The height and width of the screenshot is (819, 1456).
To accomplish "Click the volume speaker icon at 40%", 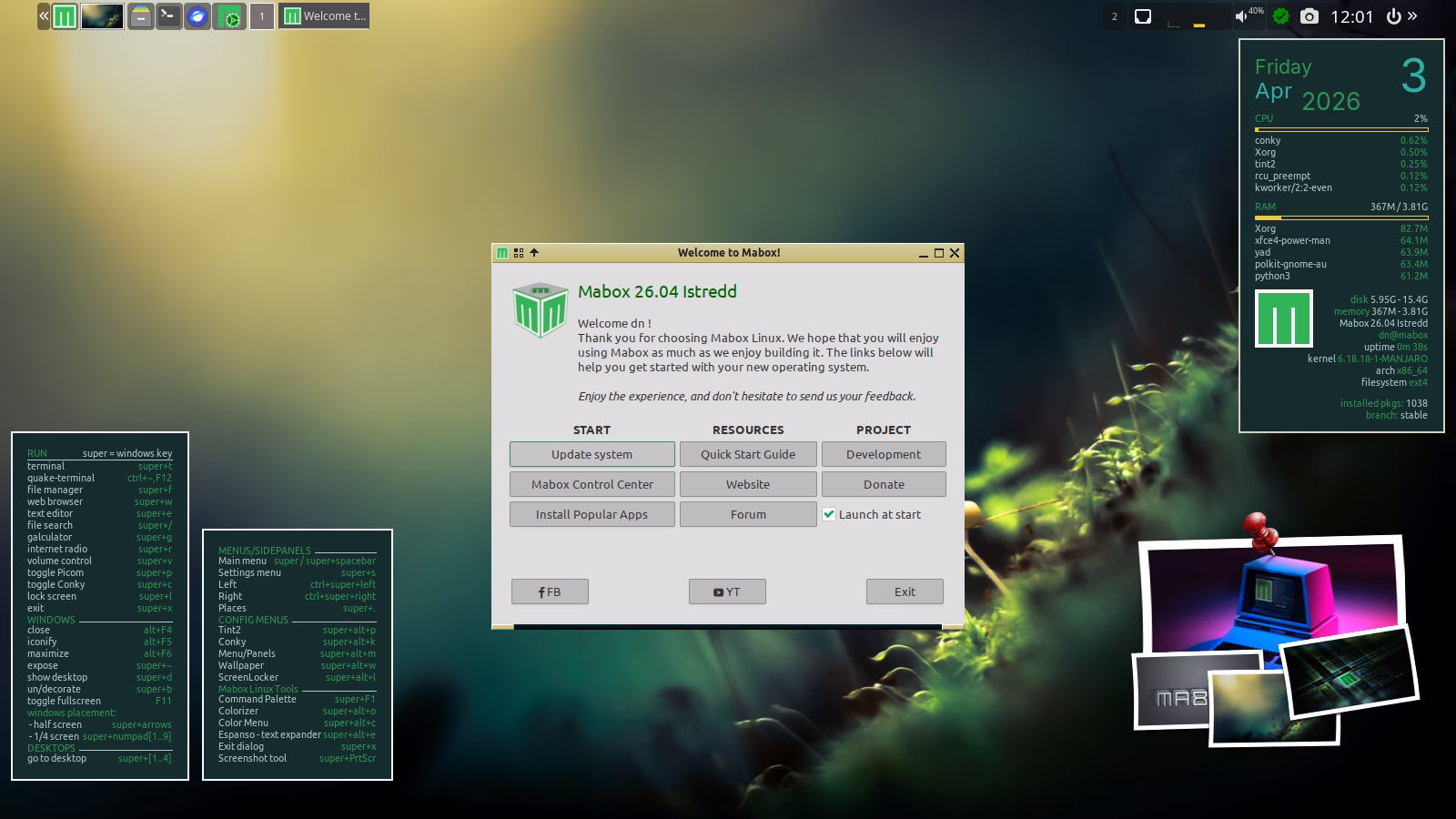I will pos(1241,16).
